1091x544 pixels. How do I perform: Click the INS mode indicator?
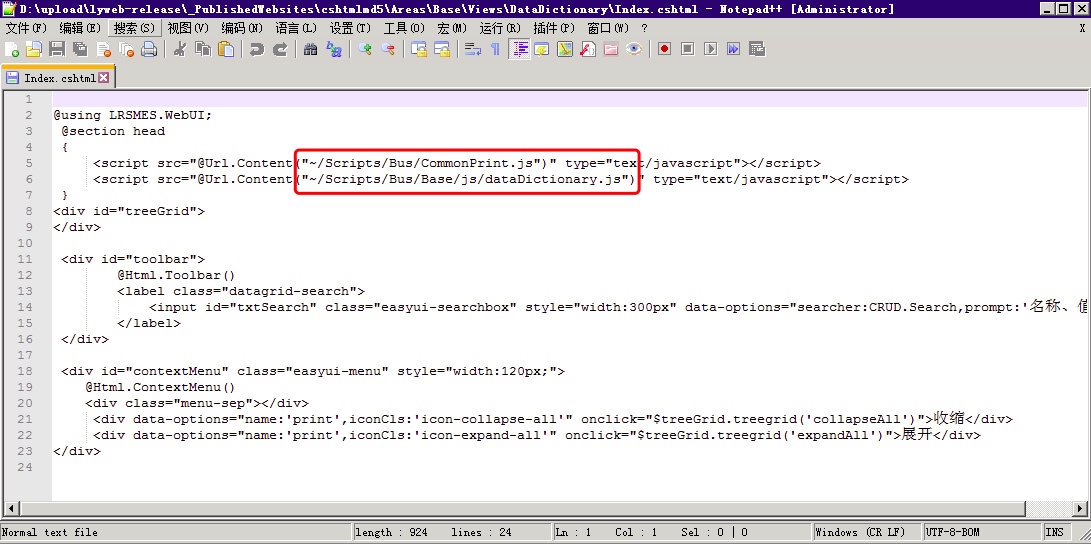[x=1055, y=532]
